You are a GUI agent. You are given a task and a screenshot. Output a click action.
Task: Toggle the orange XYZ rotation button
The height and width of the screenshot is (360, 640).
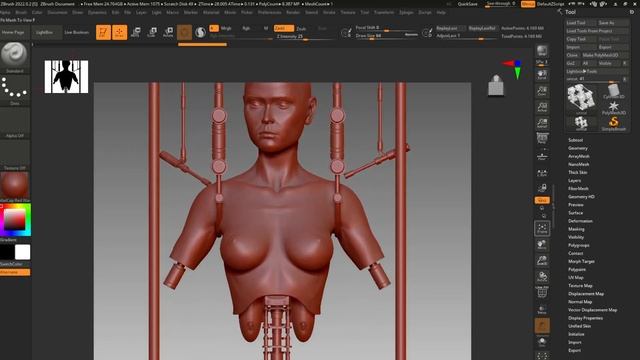point(542,200)
